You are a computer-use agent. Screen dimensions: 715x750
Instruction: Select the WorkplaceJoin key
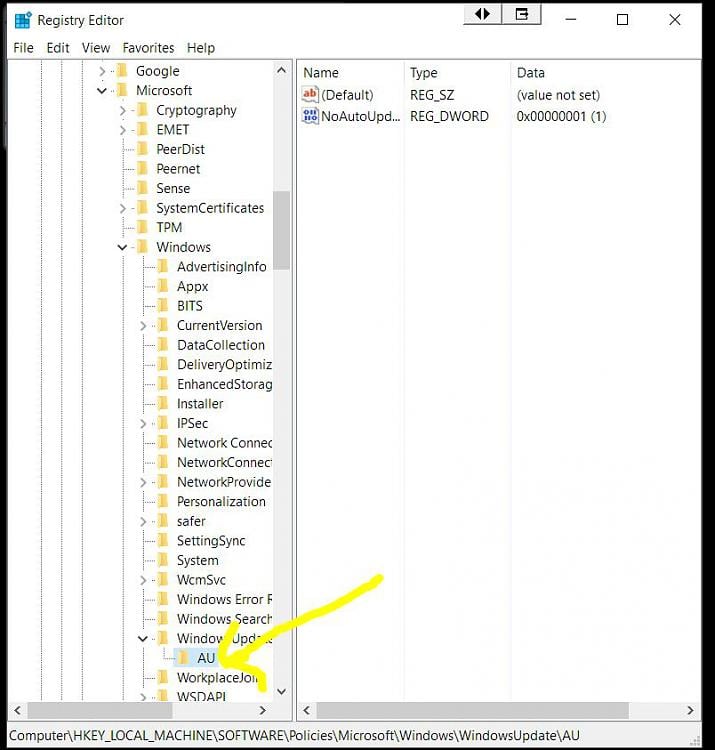click(x=218, y=678)
